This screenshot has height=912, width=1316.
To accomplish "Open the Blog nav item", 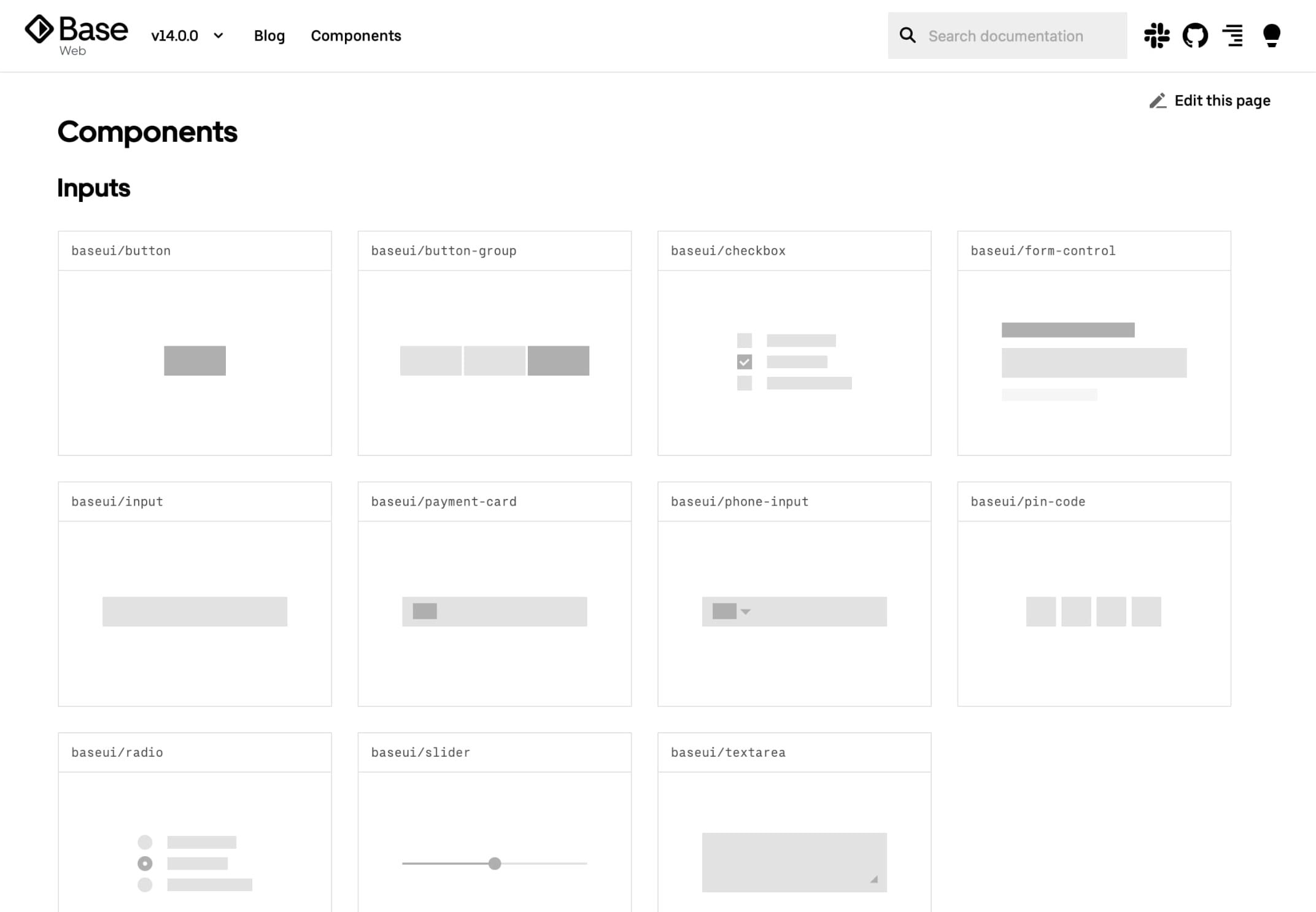I will pyautogui.click(x=269, y=36).
